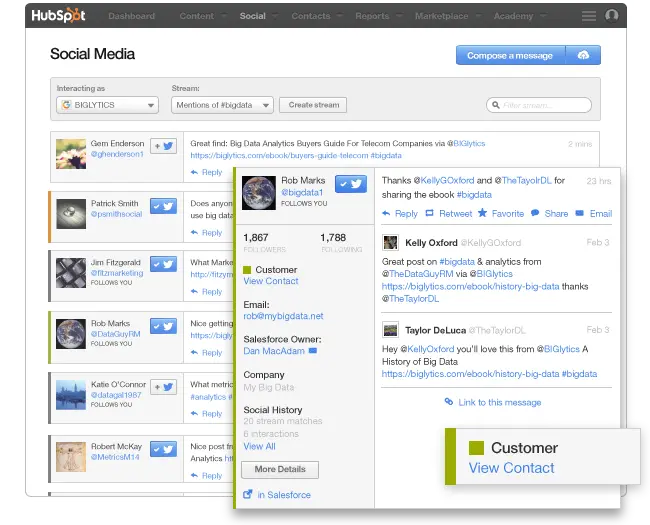Image resolution: width=650 pixels, height=525 pixels.
Task: Click the search magnifier in filter stream
Action: (x=495, y=105)
